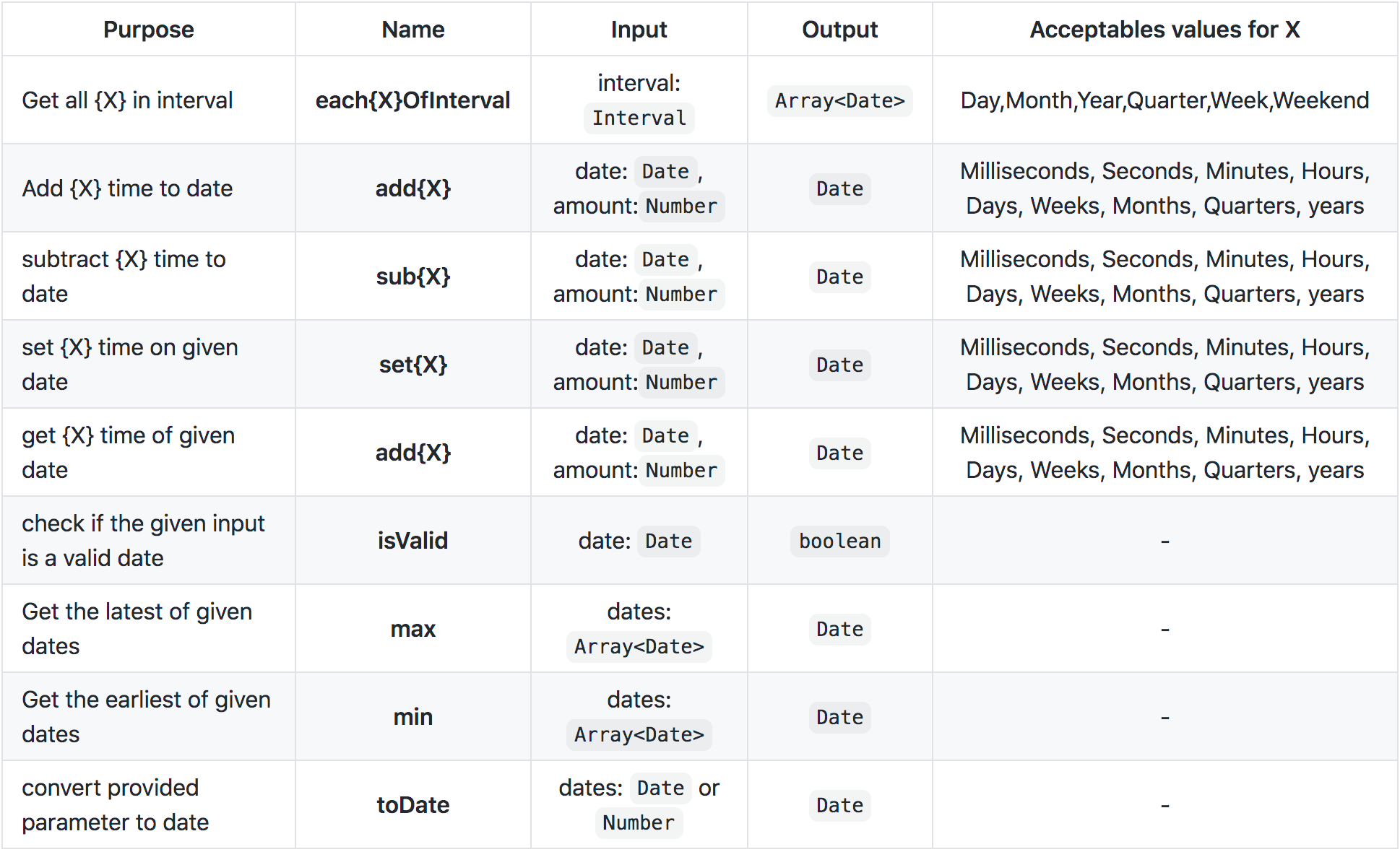Select the sub{X} function name

coord(412,277)
